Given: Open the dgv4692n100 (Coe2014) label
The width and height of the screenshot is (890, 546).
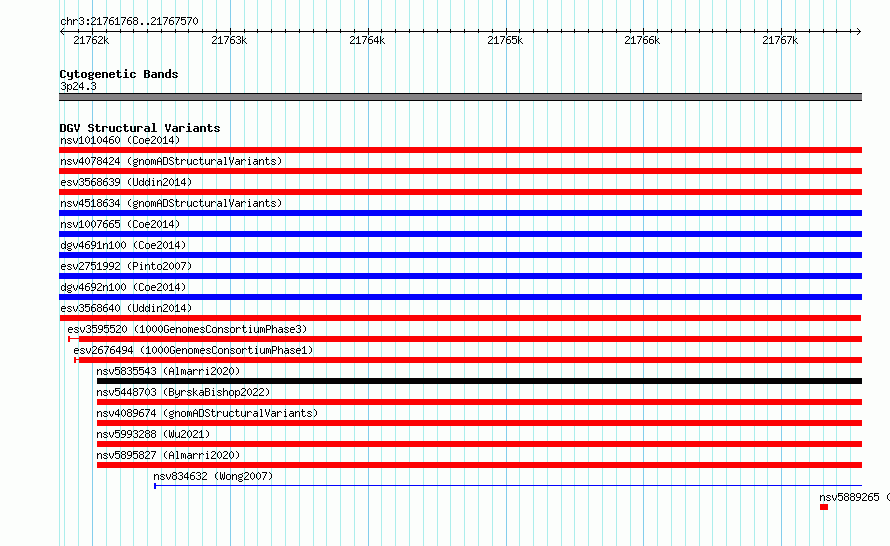Looking at the screenshot, I should tap(123, 287).
